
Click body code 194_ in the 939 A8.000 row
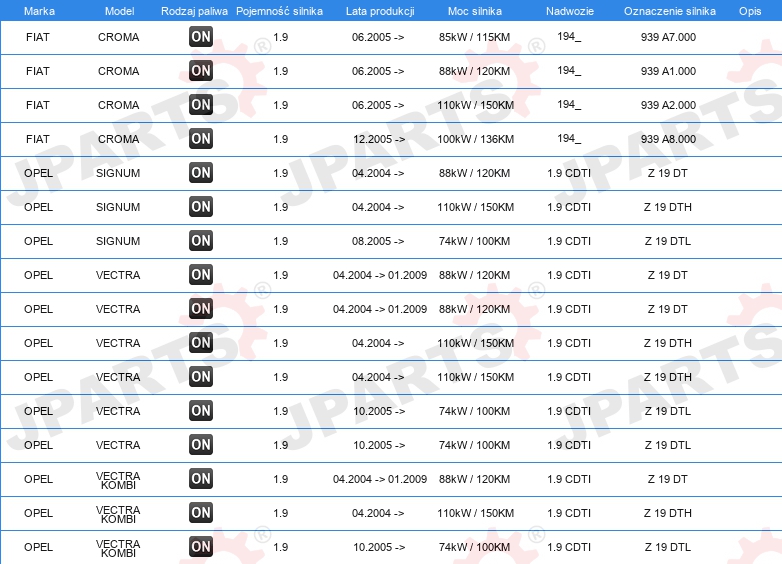(569, 138)
